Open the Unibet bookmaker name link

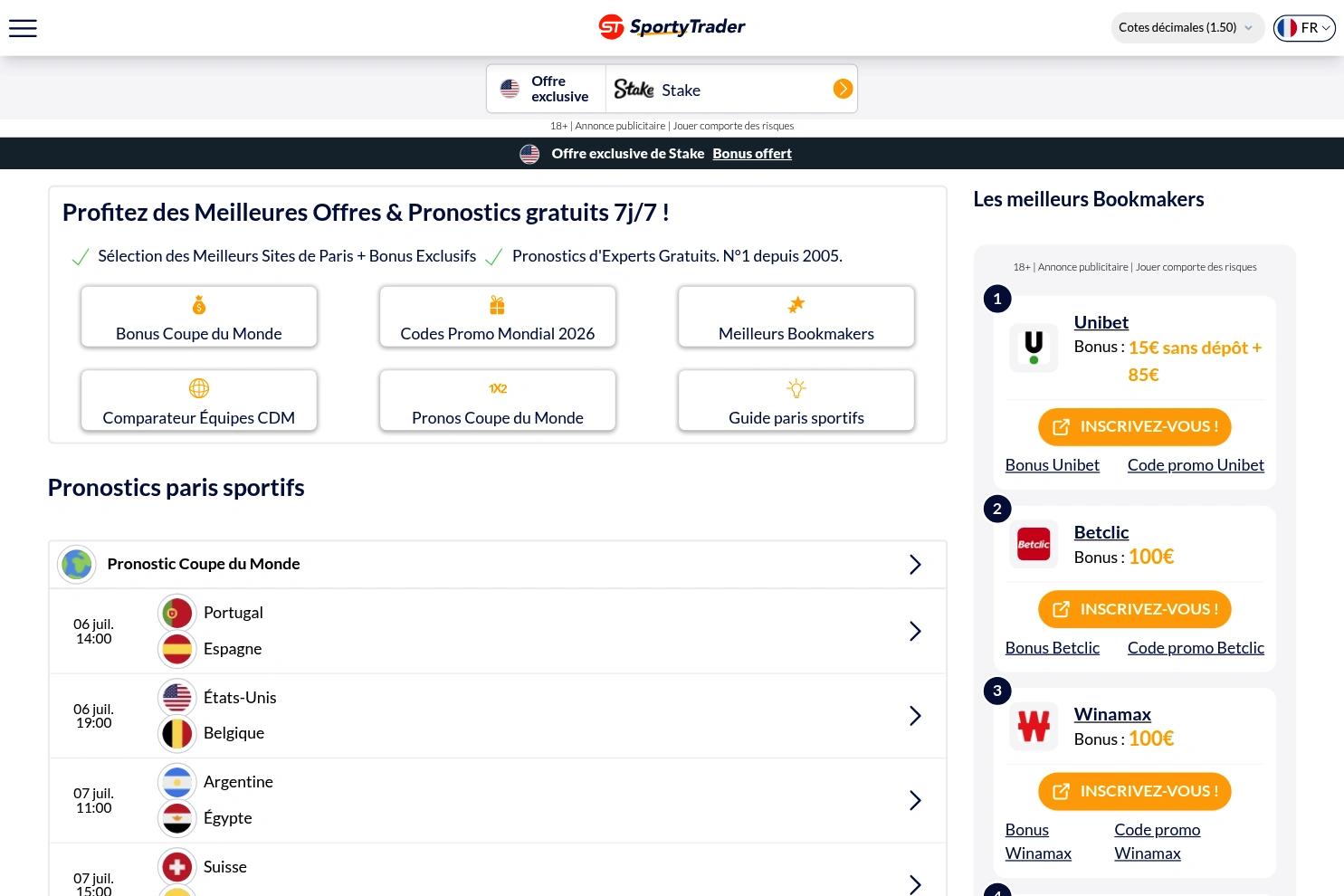[1101, 322]
